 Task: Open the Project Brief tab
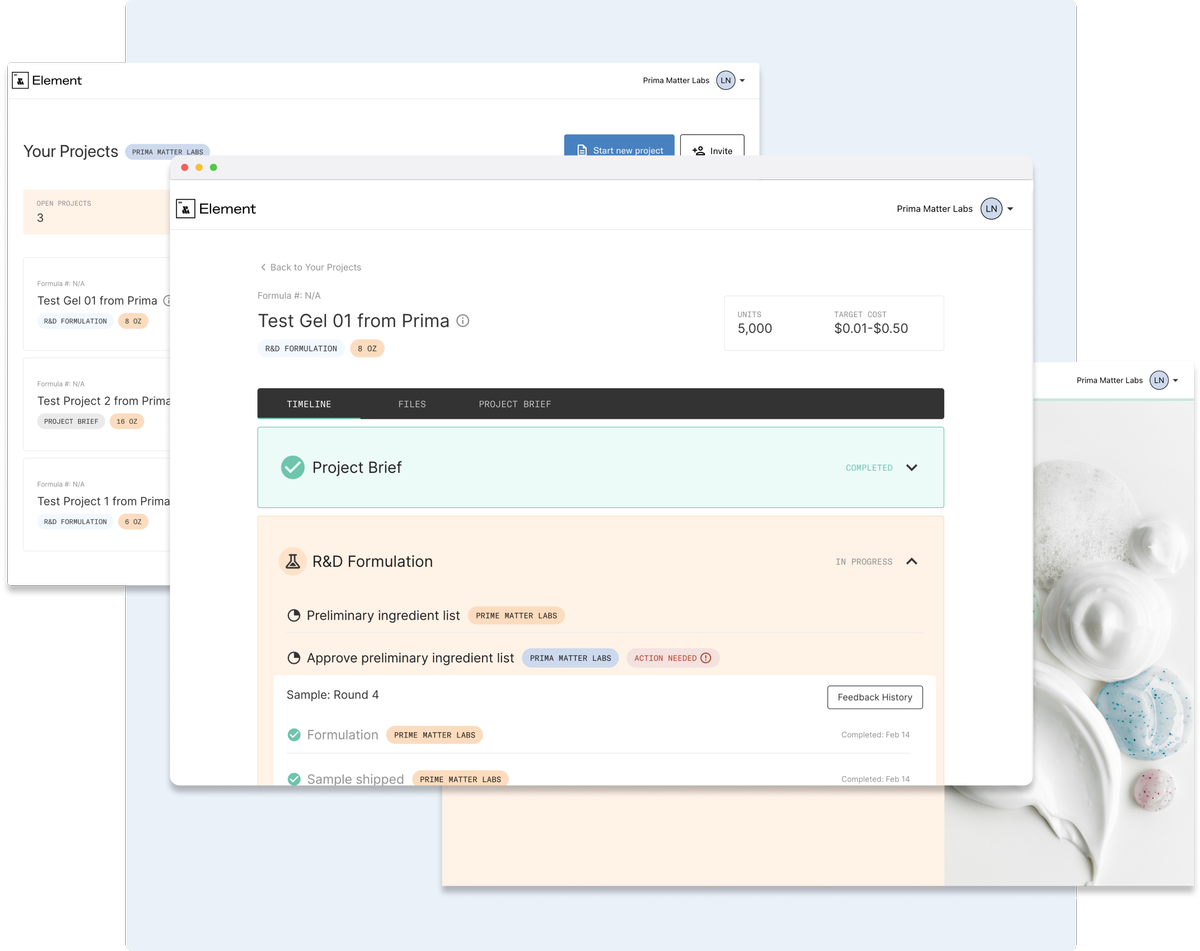514,404
